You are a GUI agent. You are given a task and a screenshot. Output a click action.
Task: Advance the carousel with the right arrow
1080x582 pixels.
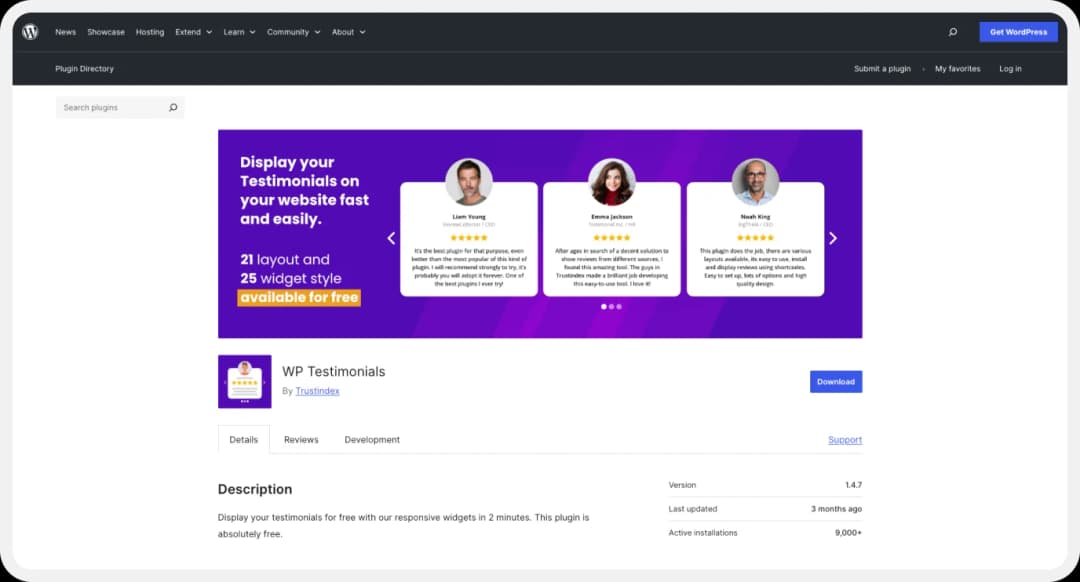pyautogui.click(x=833, y=238)
